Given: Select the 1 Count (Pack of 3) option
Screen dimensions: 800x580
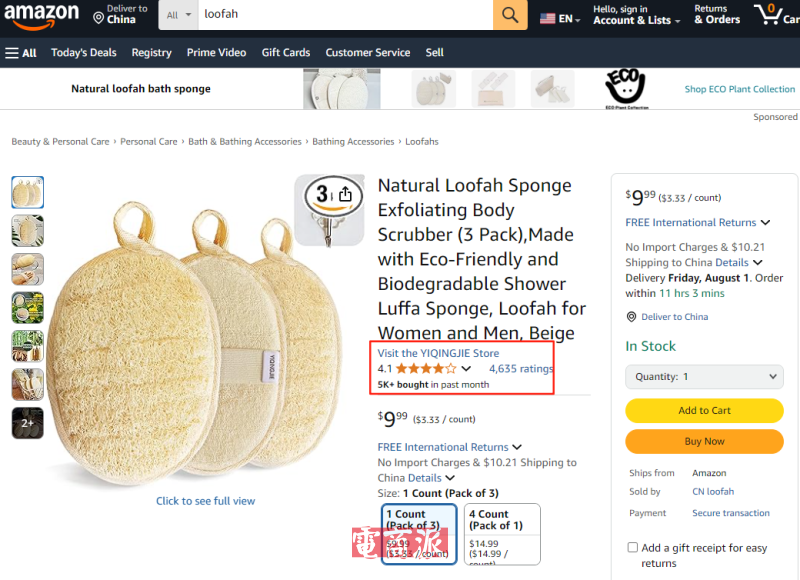Looking at the screenshot, I should point(419,533).
